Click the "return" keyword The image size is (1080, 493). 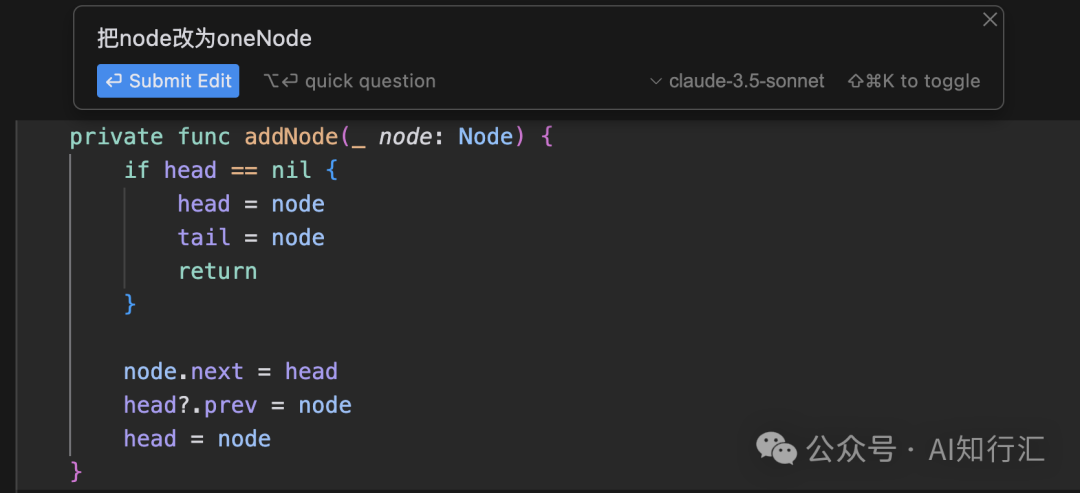pos(217,271)
